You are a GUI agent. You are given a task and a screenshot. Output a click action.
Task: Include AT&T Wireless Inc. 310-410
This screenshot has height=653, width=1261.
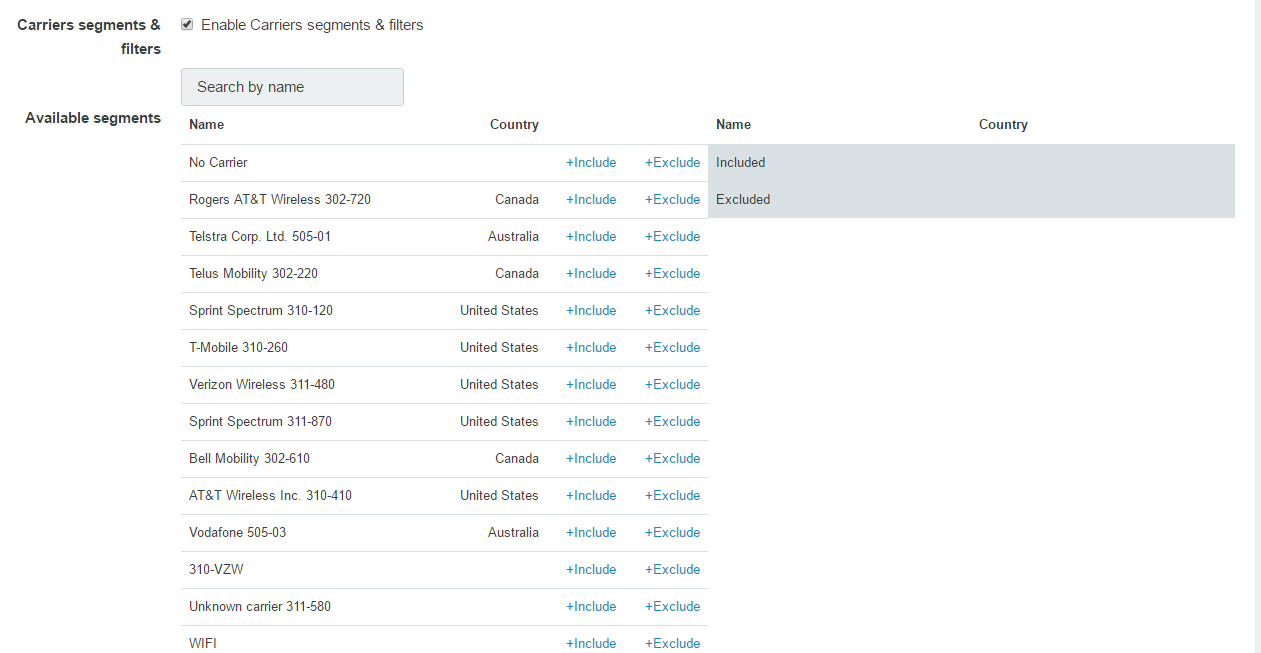(x=591, y=496)
